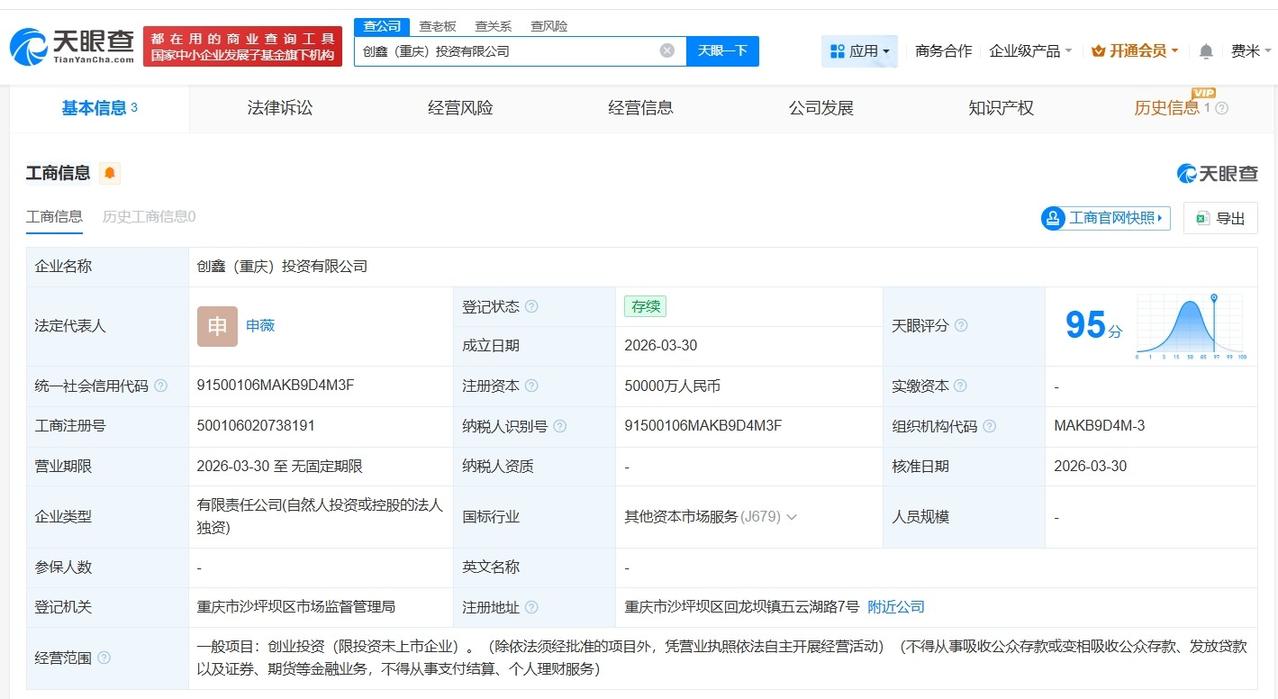Clear the search box using the X icon
The width and height of the screenshot is (1278, 699).
(x=667, y=50)
